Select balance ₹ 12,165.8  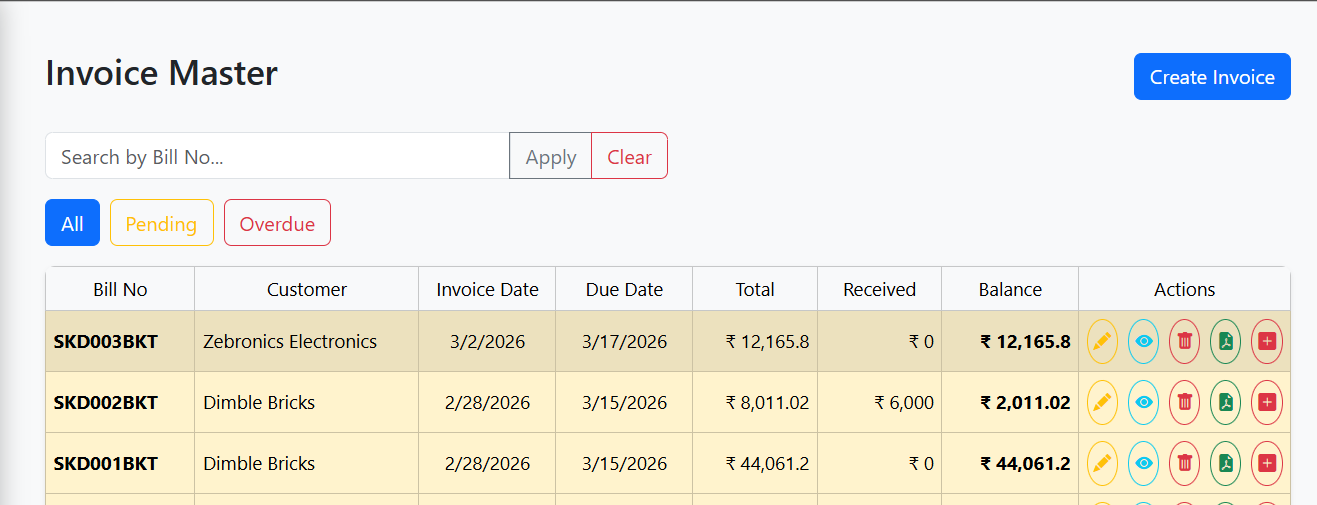point(1010,341)
